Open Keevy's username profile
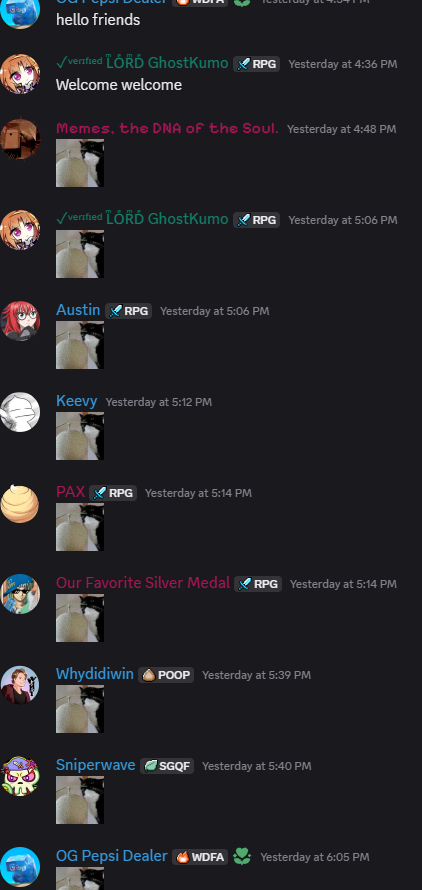422x890 pixels. 77,401
